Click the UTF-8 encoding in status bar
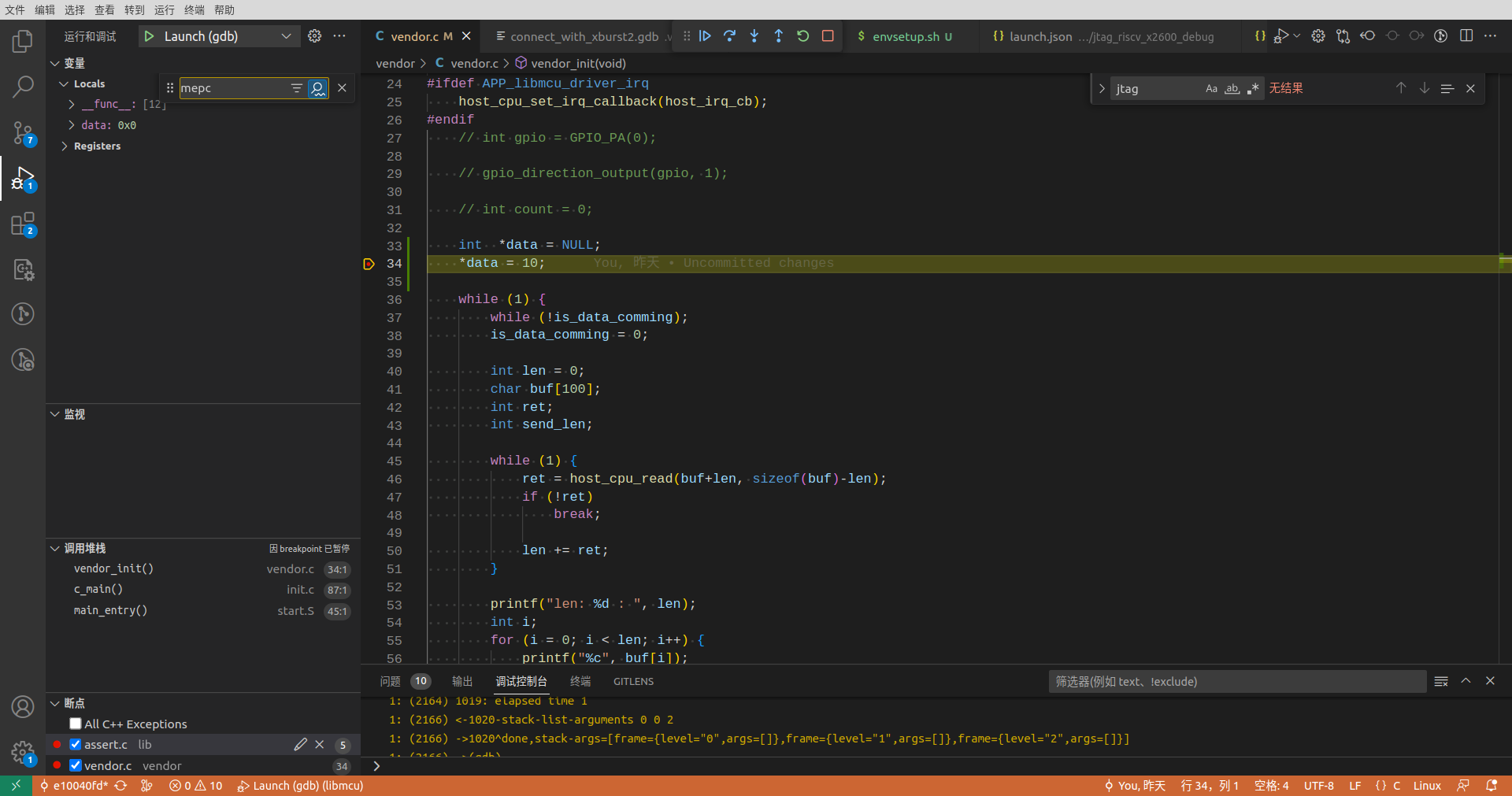 click(1319, 786)
